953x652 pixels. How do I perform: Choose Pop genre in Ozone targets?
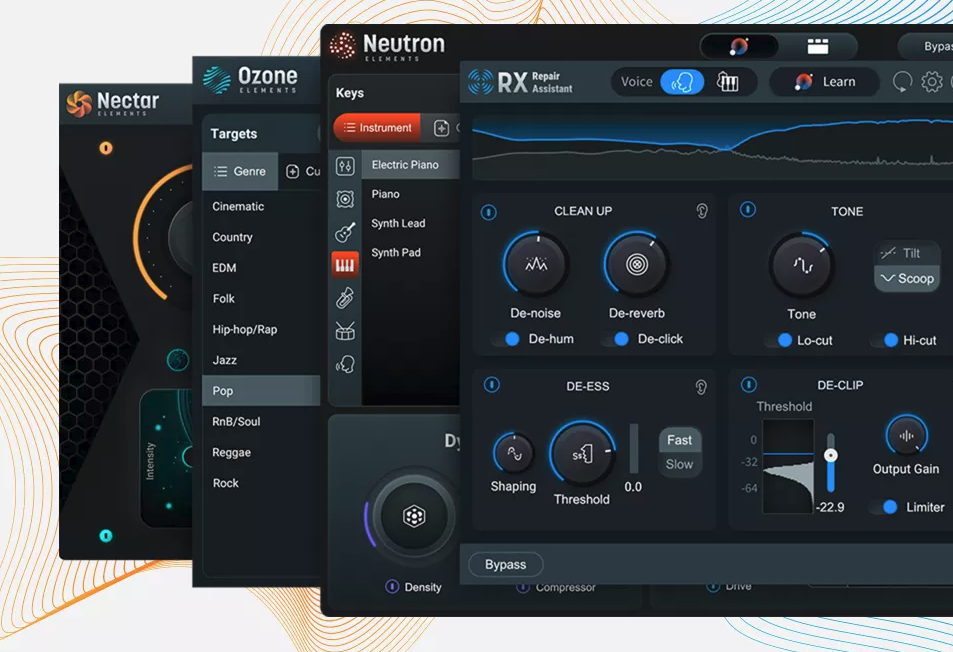(x=261, y=391)
